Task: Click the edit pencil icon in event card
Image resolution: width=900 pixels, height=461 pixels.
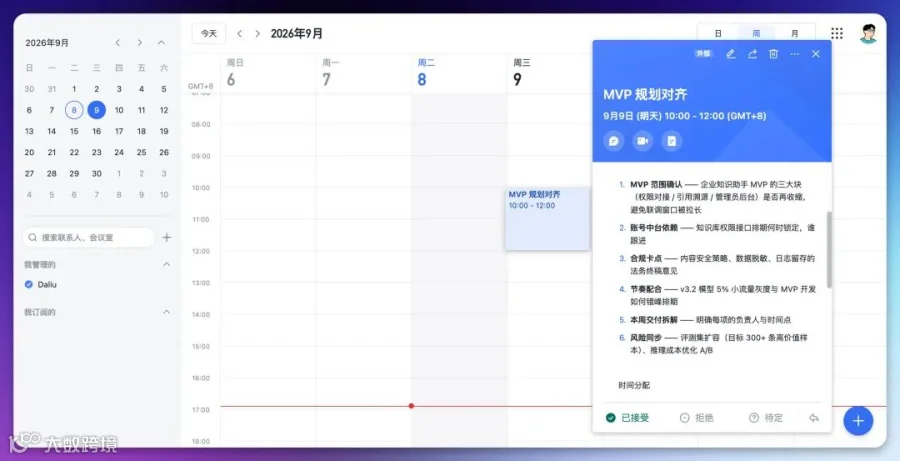Action: coord(731,54)
